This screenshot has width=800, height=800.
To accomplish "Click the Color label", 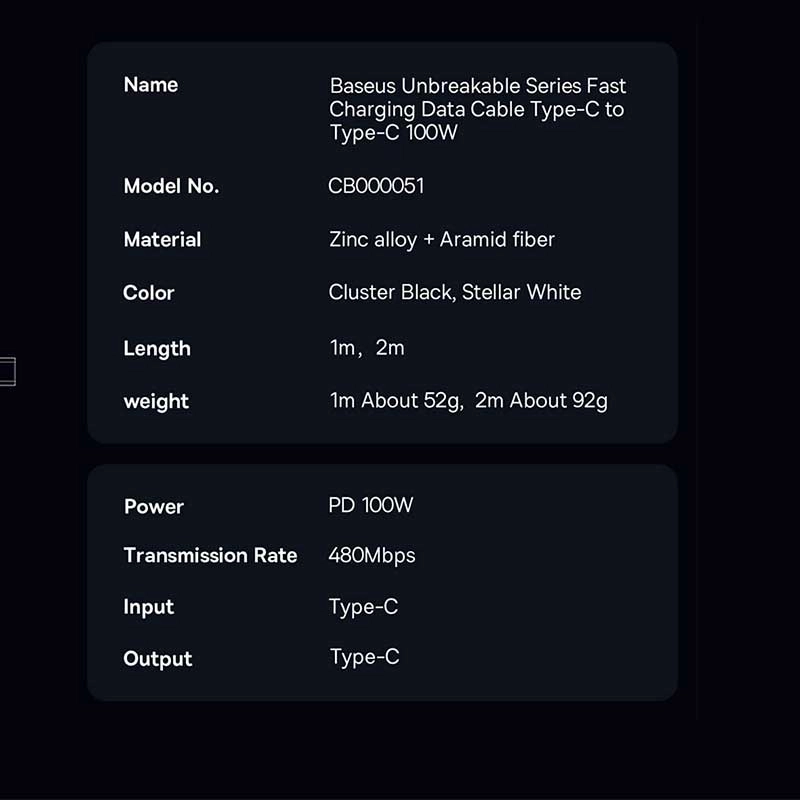I will pos(149,293).
